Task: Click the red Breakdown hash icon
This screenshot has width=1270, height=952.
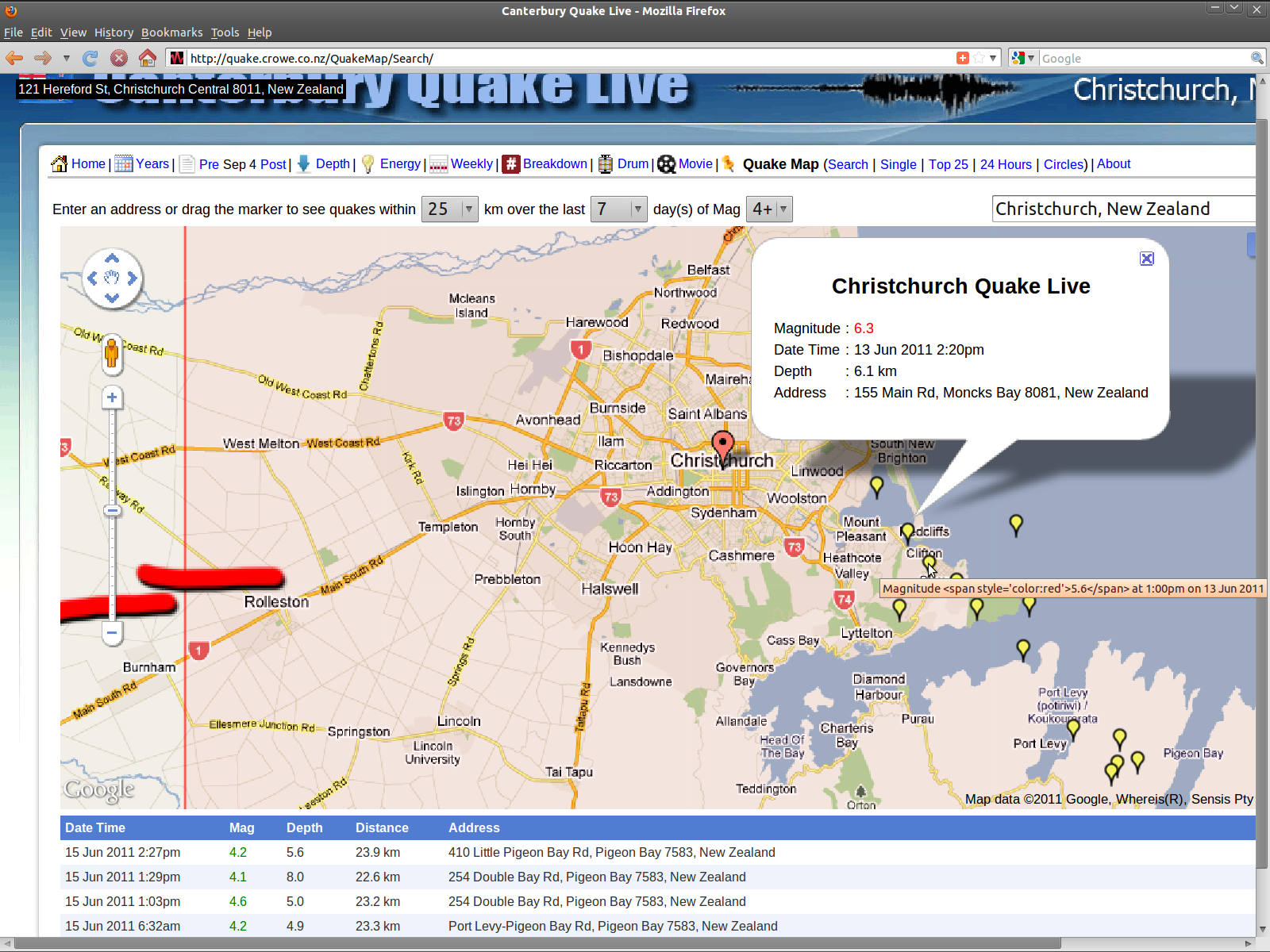Action: click(510, 164)
